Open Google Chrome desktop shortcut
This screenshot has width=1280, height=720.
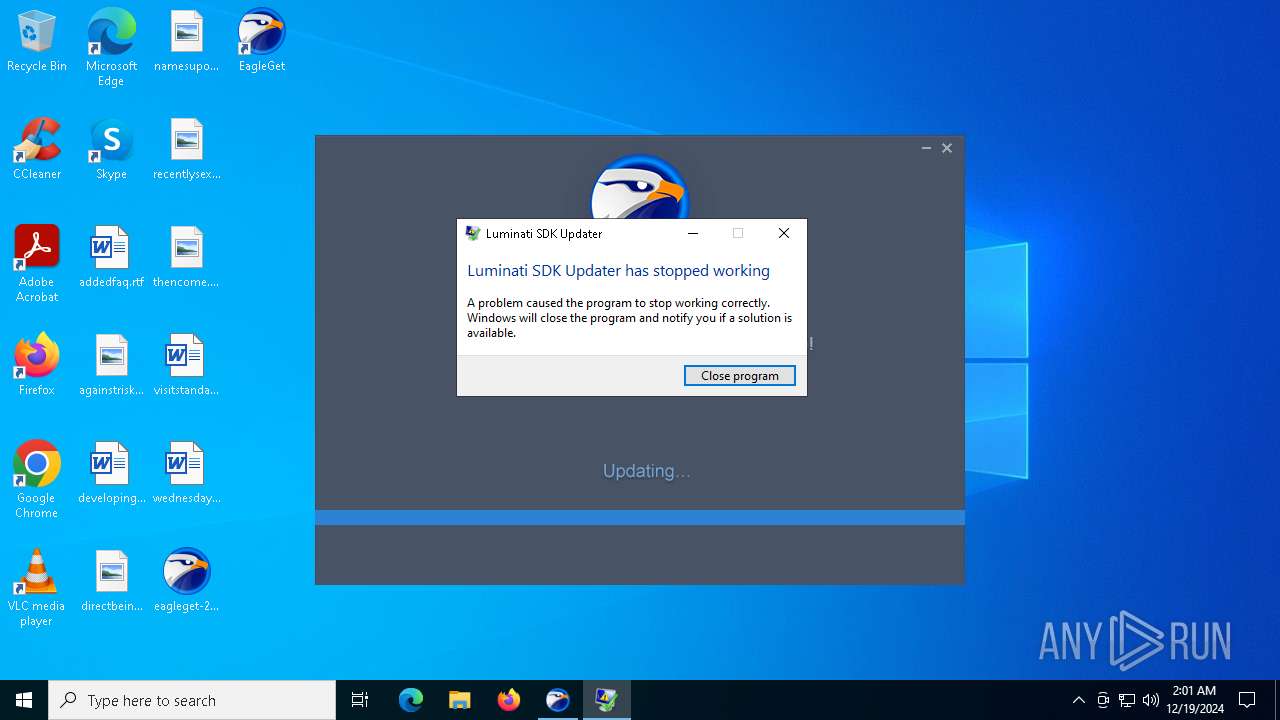pyautogui.click(x=37, y=480)
